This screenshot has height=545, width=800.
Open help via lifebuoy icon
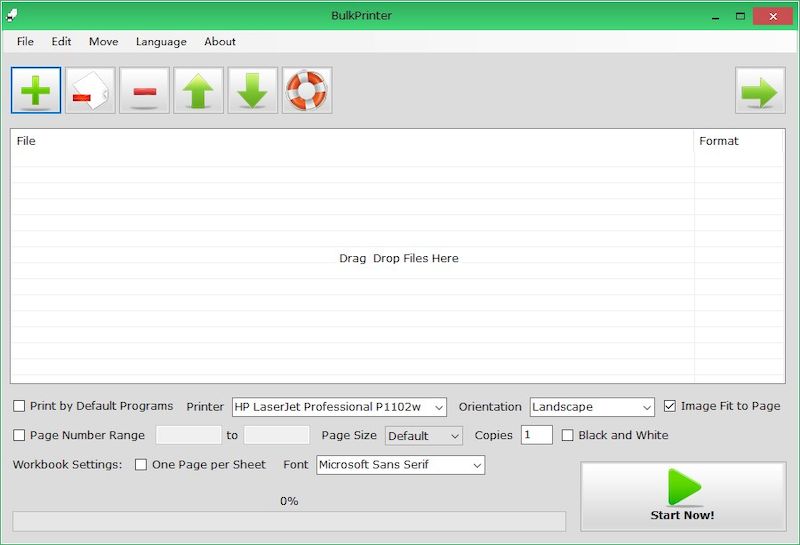(x=307, y=90)
